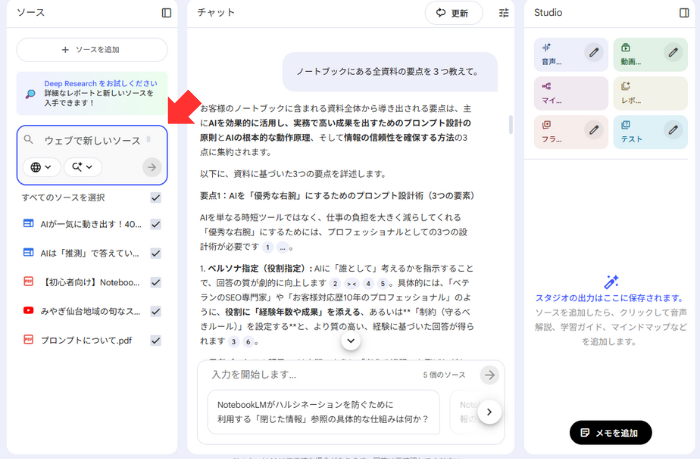Open the AIは「推測」で答えてい... source
The height and width of the screenshot is (459, 700).
tap(90, 253)
